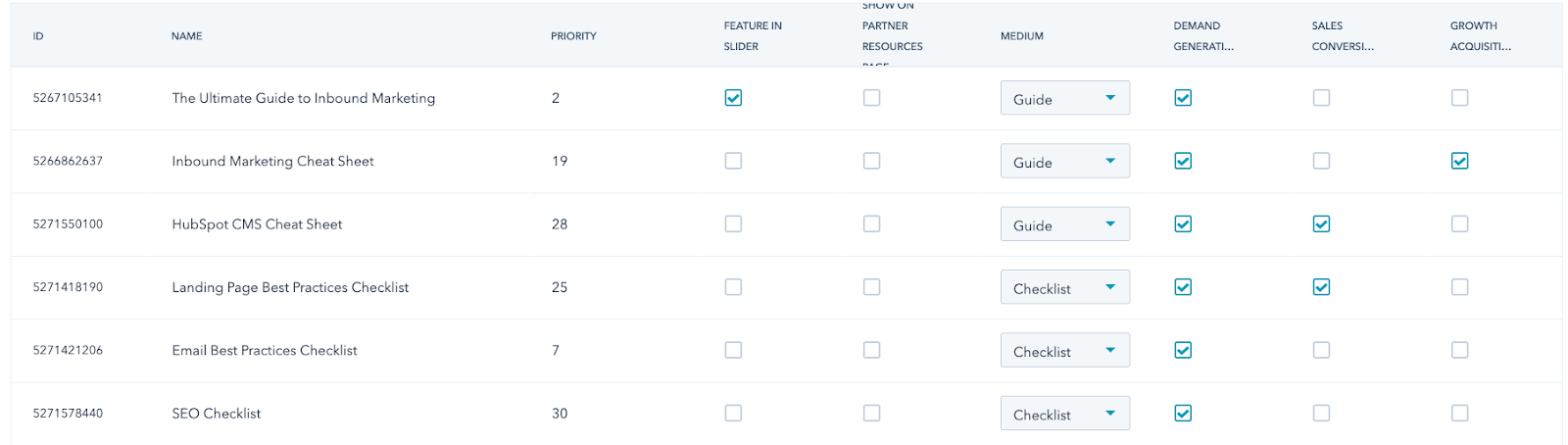Open Medium dropdown for The Ultimate Guide row
1568x445 pixels.
coord(1065,98)
